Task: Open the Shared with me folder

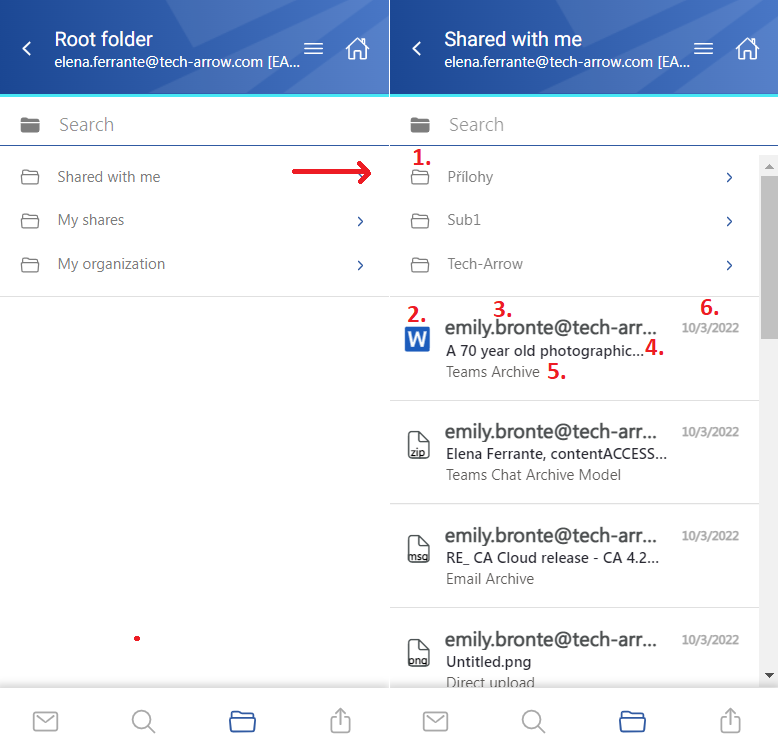Action: (x=194, y=177)
